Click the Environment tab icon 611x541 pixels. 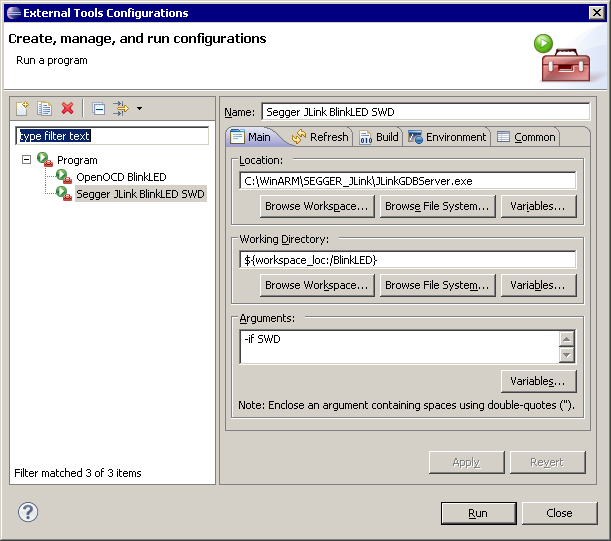pos(415,137)
